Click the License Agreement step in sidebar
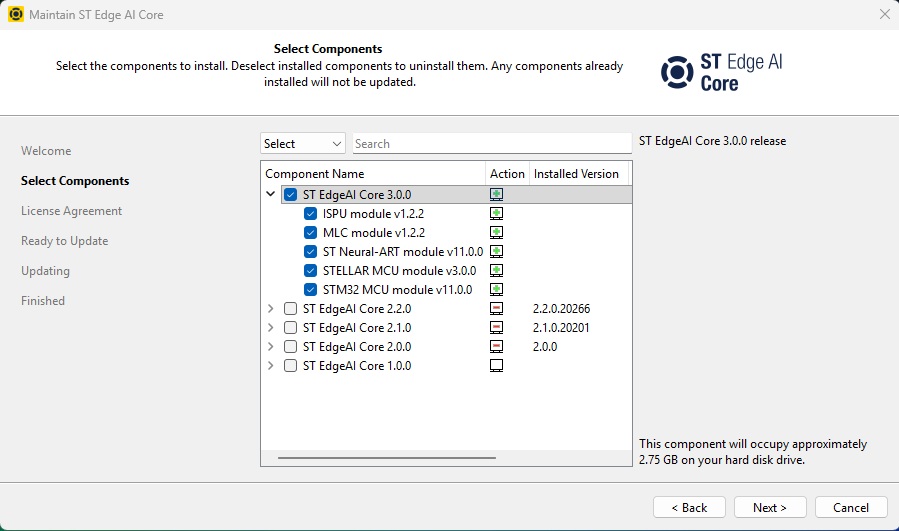 click(x=72, y=210)
